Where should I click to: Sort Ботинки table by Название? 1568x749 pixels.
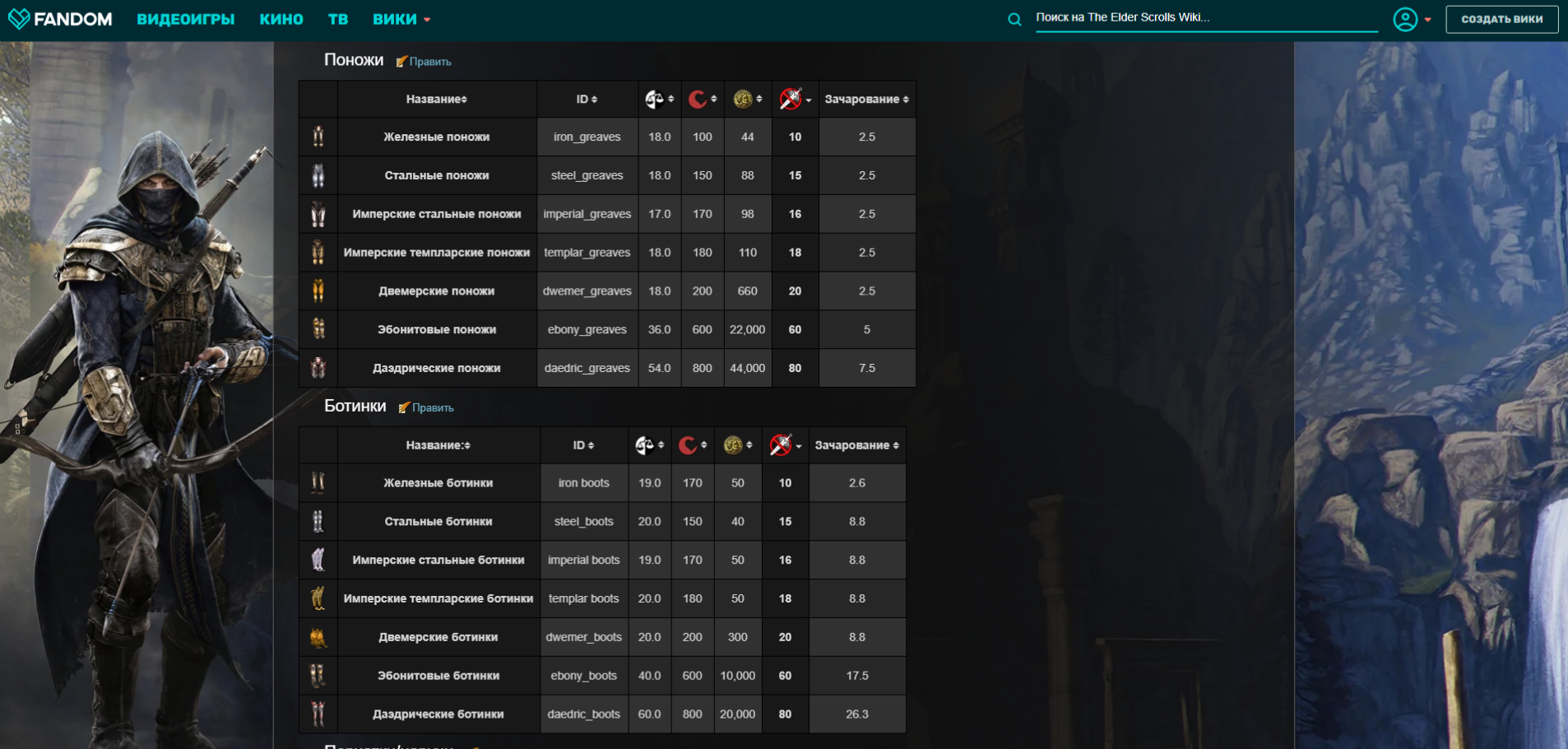[438, 445]
